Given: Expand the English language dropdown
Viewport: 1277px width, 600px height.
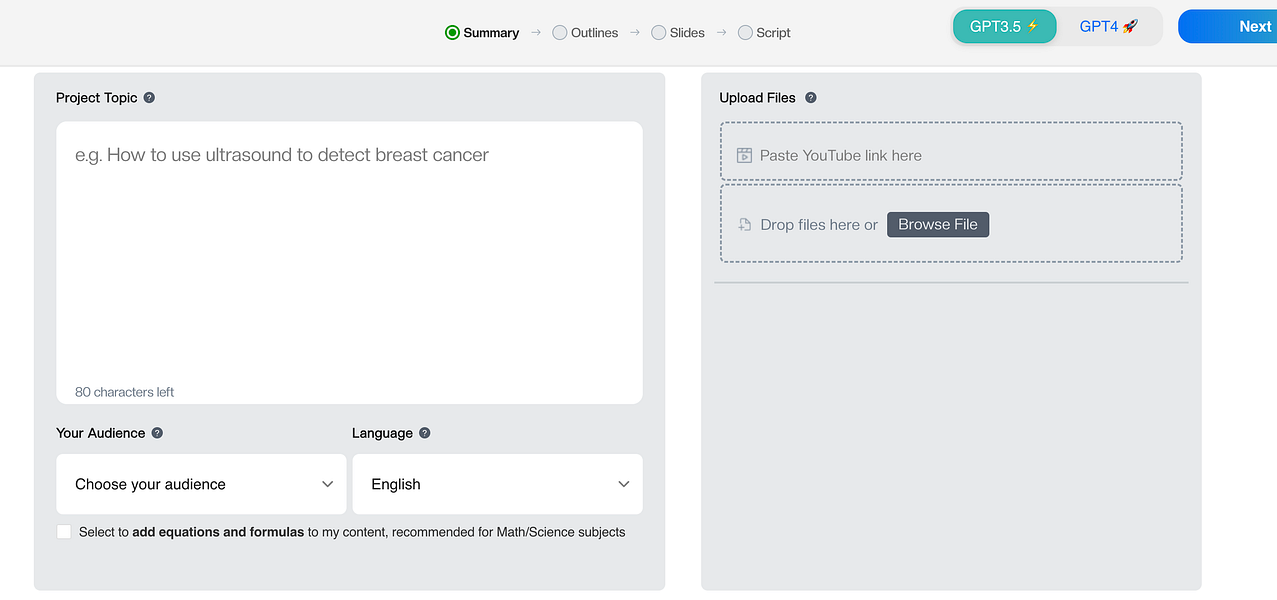Looking at the screenshot, I should pos(497,484).
